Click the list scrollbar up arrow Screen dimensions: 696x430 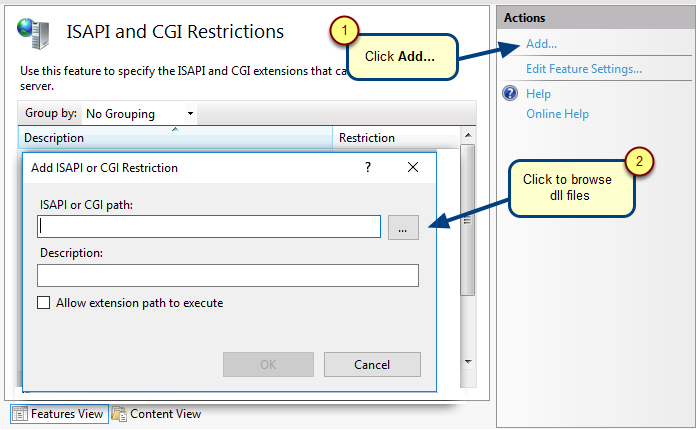tap(468, 135)
